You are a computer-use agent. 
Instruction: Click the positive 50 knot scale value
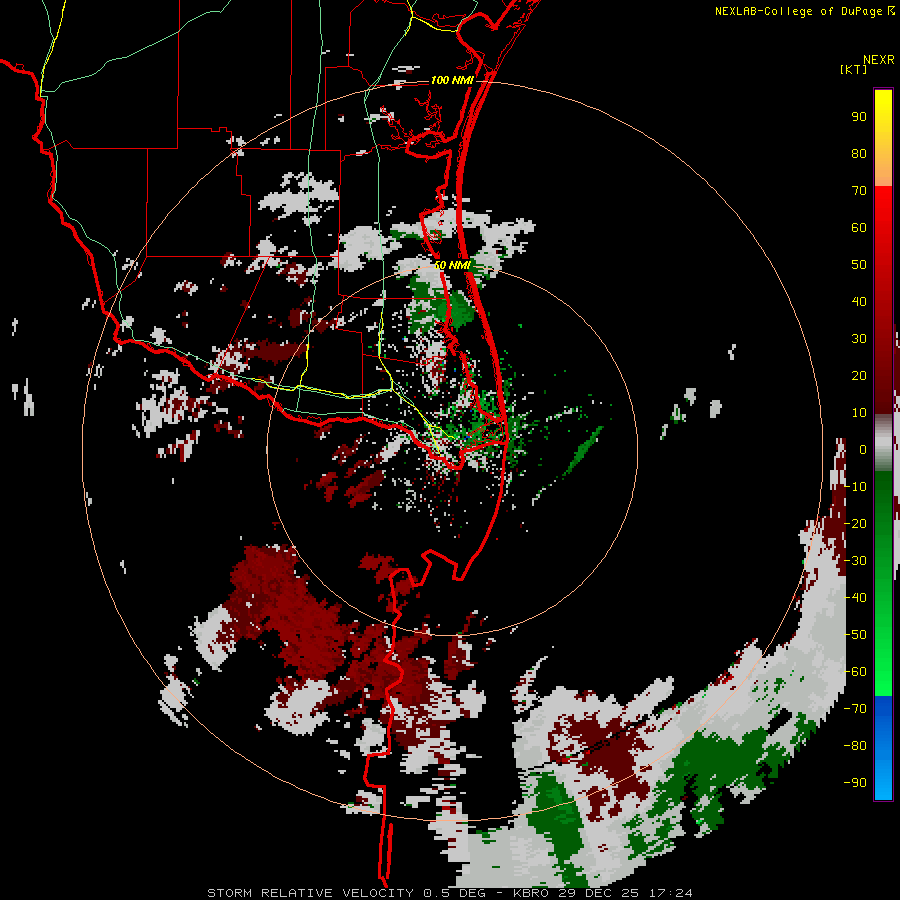pyautogui.click(x=859, y=265)
